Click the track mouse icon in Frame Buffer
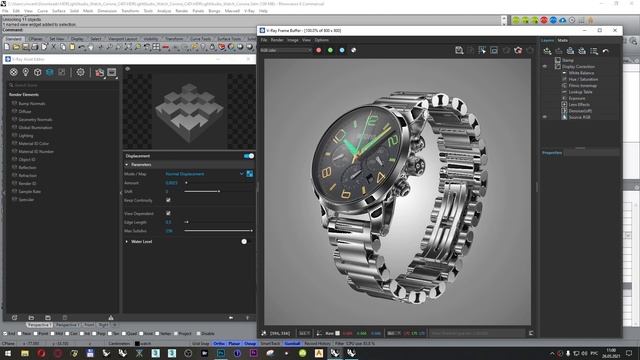The width and height of the screenshot is (640, 360). click(482, 50)
